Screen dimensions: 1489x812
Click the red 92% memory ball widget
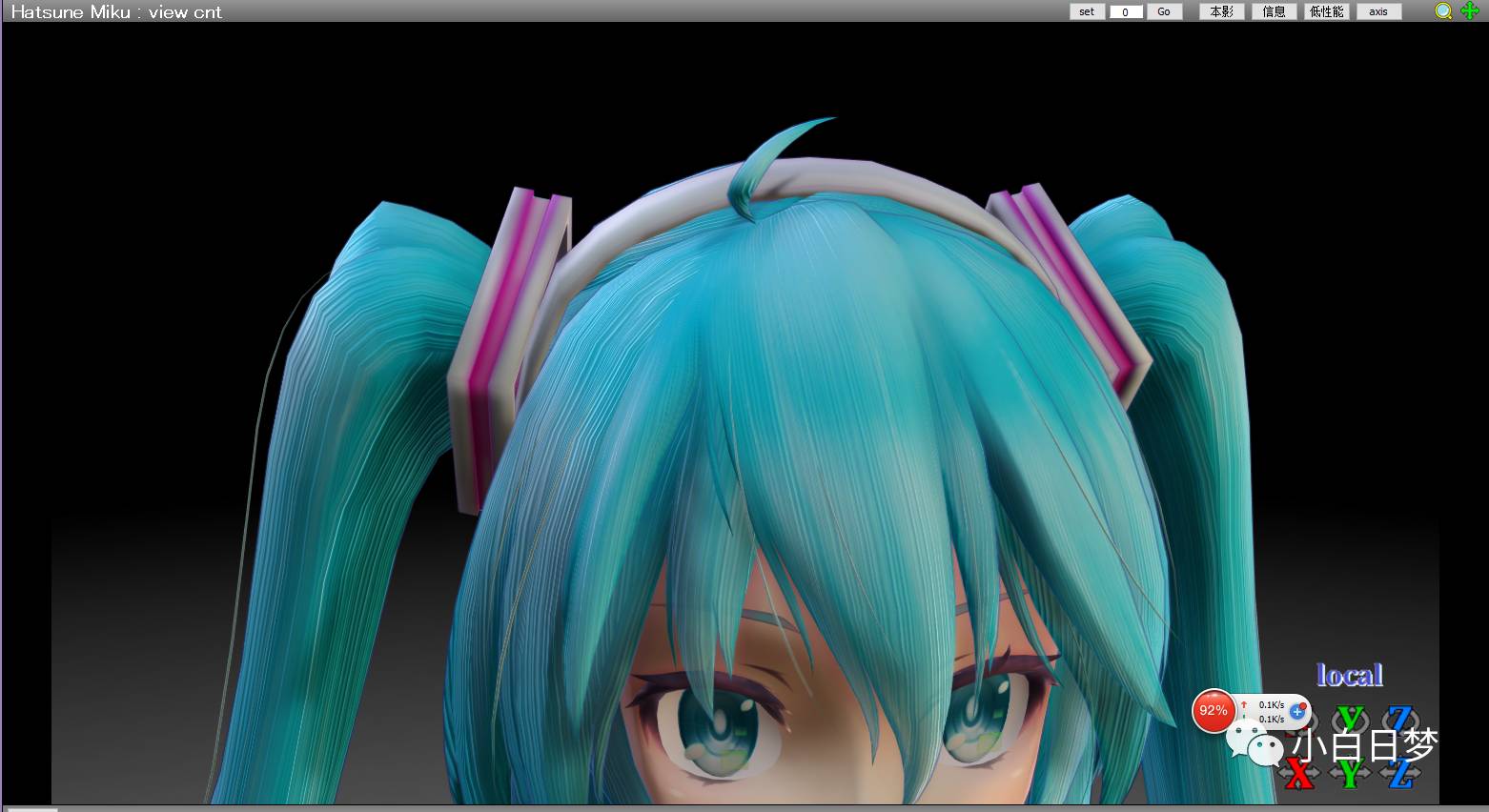click(1214, 711)
